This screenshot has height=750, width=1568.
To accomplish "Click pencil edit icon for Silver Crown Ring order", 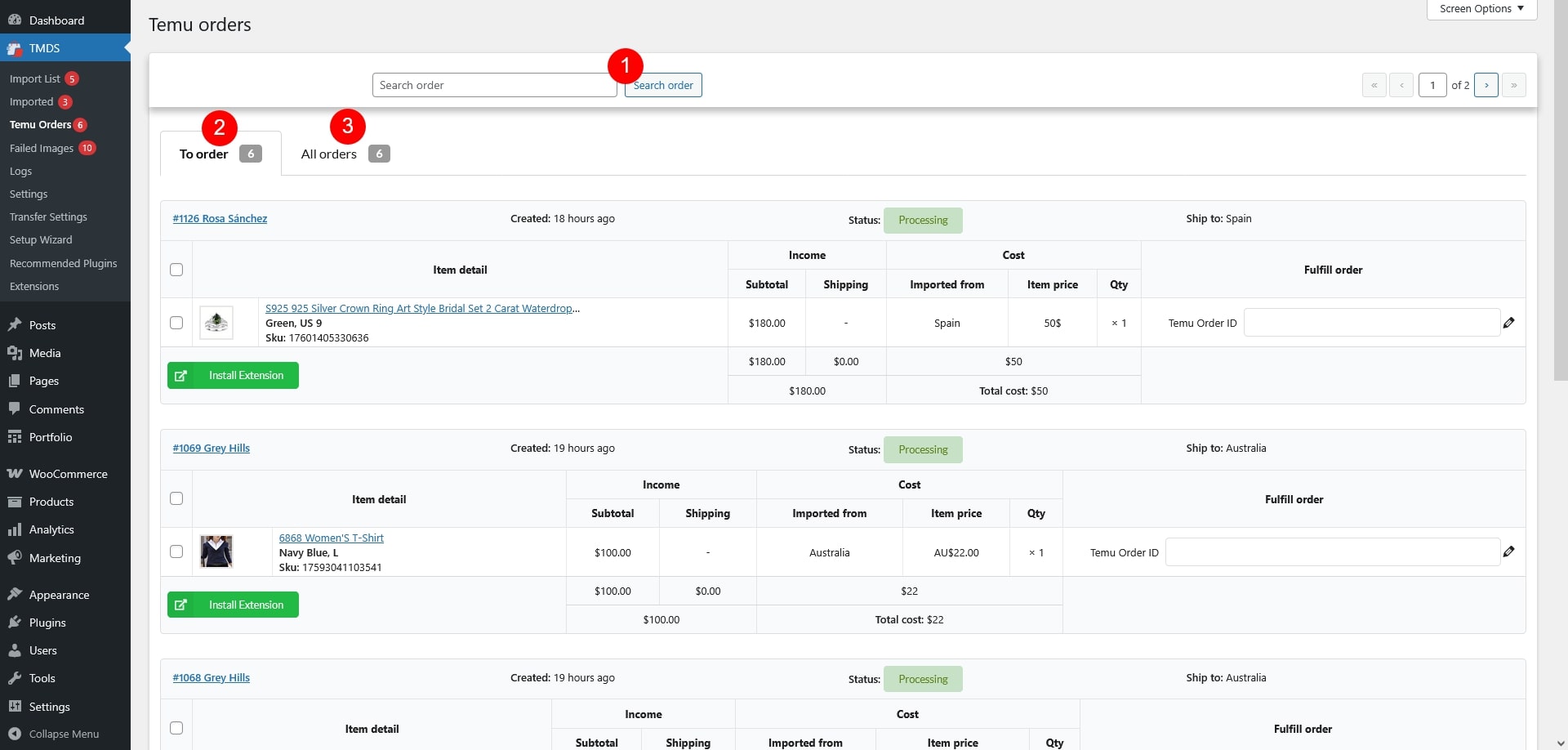I will point(1509,323).
